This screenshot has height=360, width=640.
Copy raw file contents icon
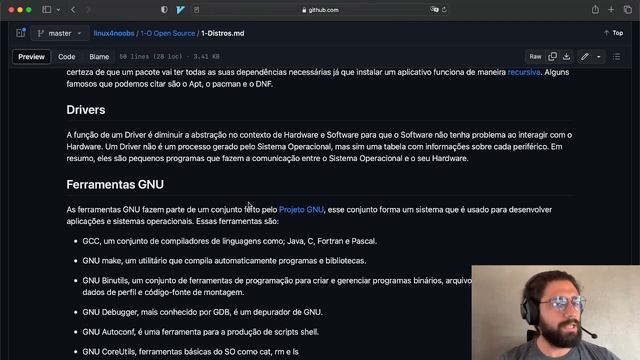click(x=552, y=57)
